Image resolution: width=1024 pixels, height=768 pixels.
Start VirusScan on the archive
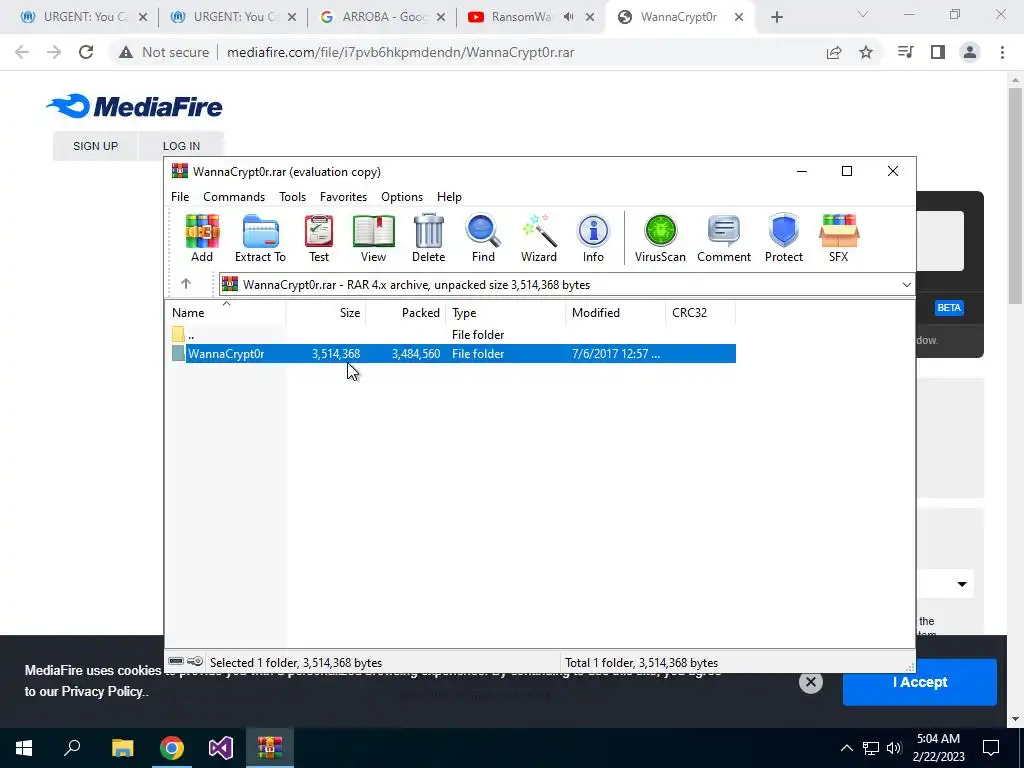click(660, 238)
